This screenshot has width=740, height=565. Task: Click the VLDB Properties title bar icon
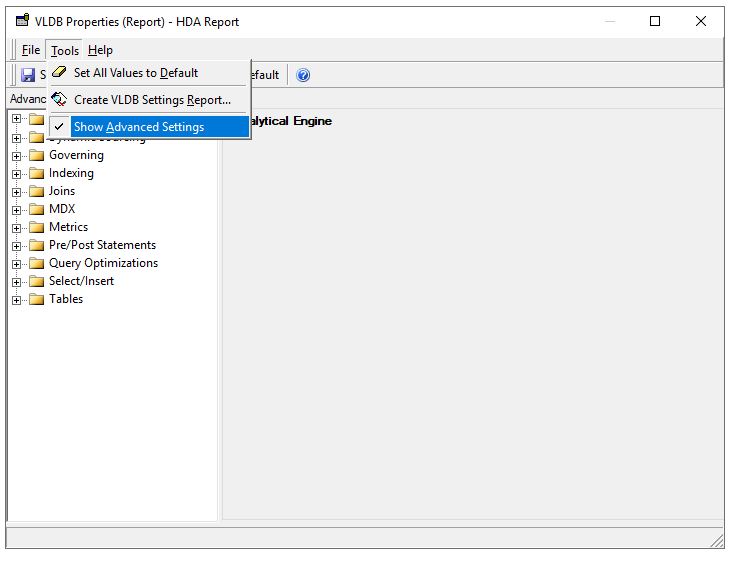[x=22, y=21]
